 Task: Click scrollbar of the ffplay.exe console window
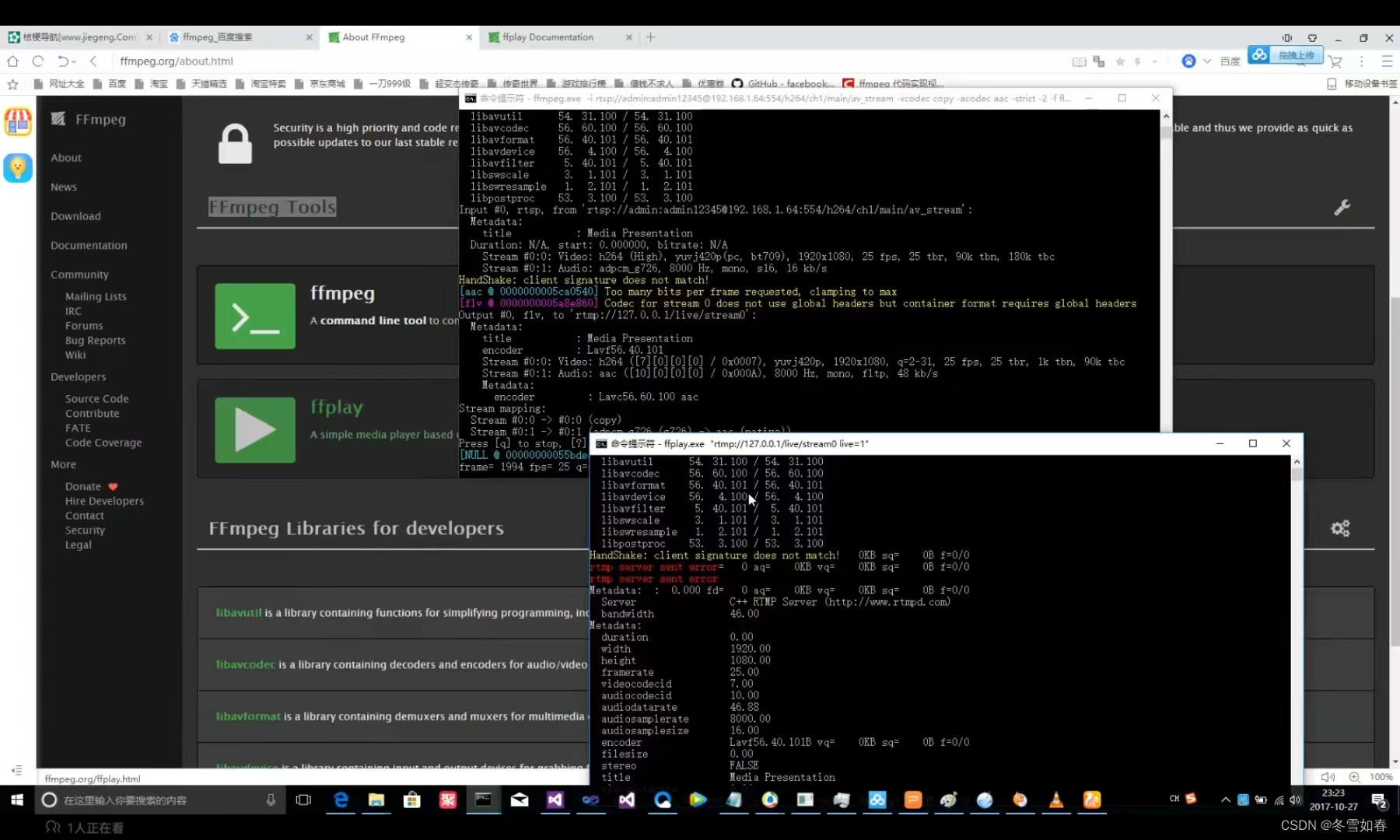1297,620
